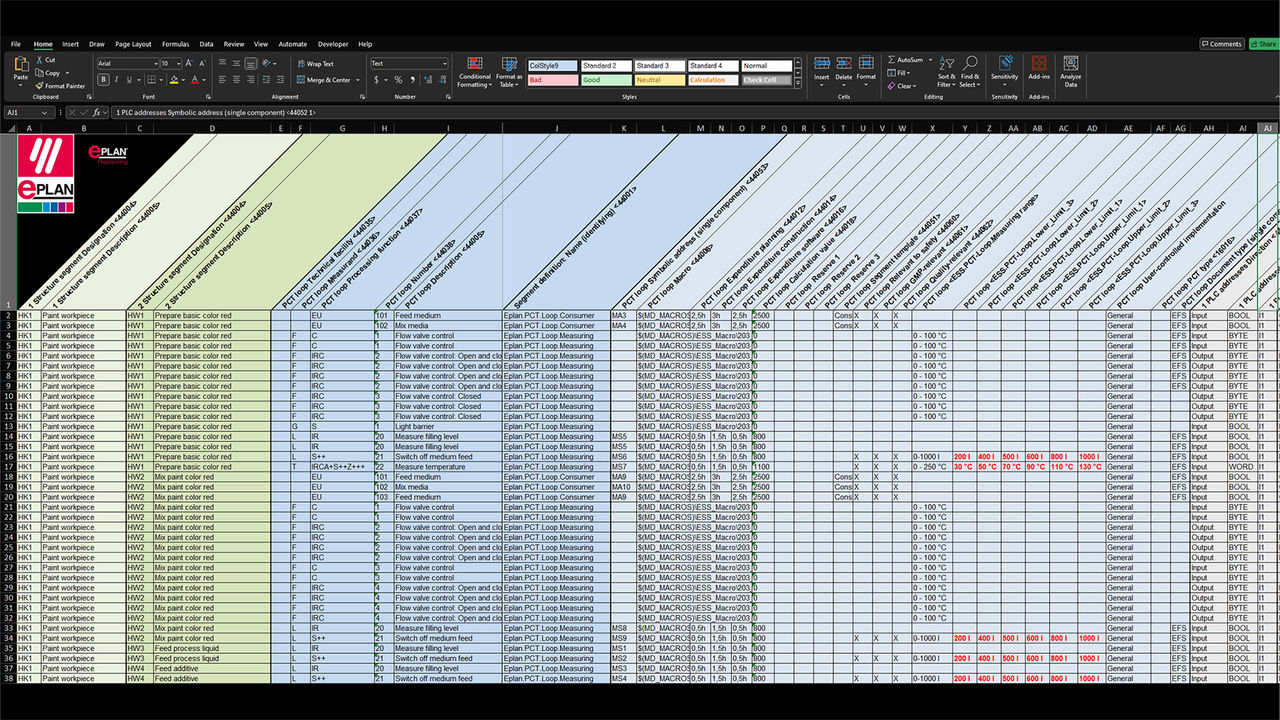The height and width of the screenshot is (720, 1280).
Task: Click the yellow Fill Color swatch
Action: [x=173, y=78]
